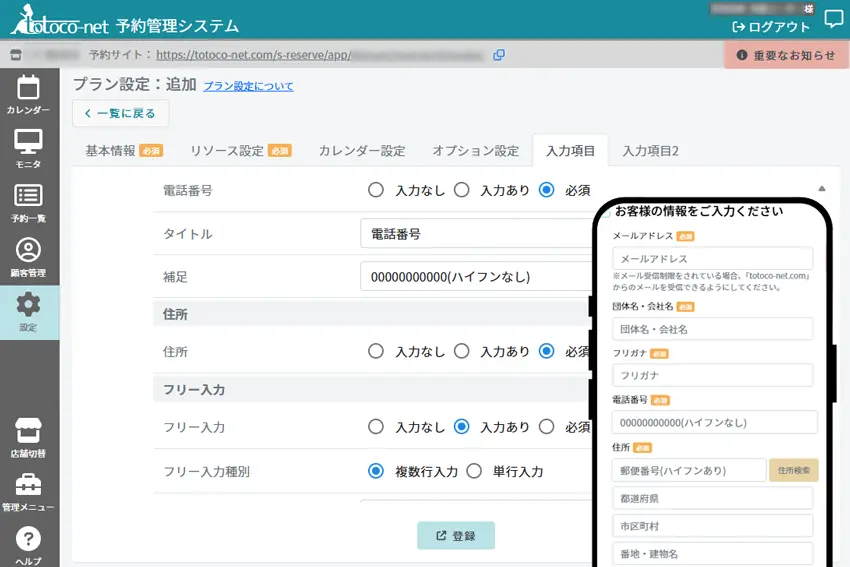Select 入力あり for 住所

pyautogui.click(x=461, y=351)
